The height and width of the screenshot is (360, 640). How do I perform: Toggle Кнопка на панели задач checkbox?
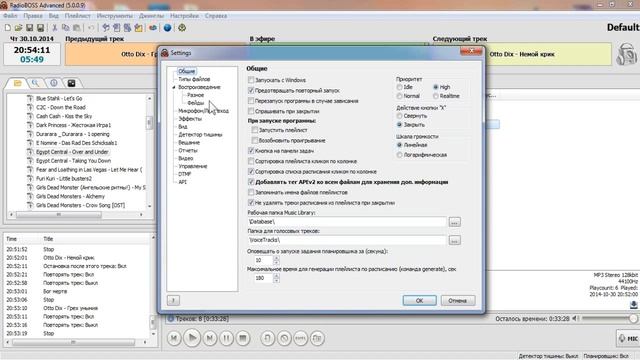click(x=251, y=151)
